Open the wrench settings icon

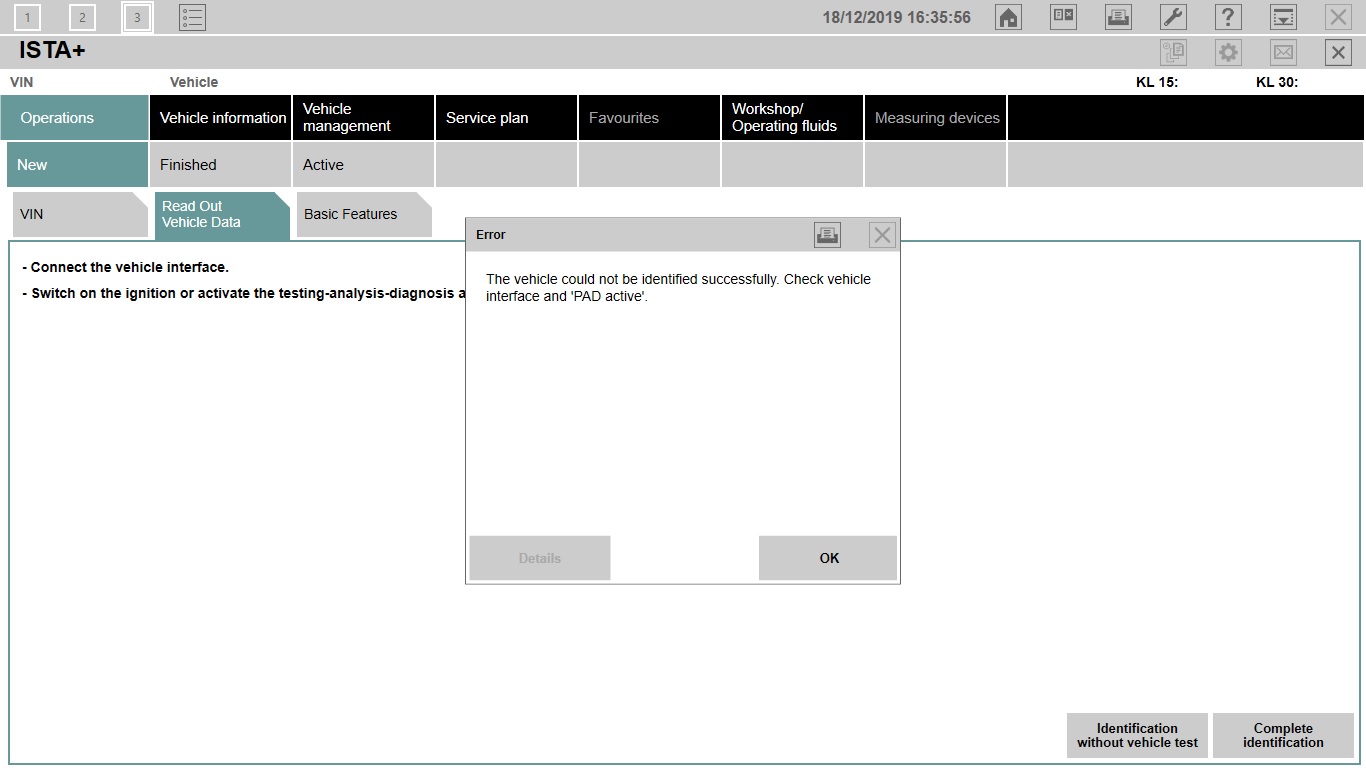(1173, 17)
